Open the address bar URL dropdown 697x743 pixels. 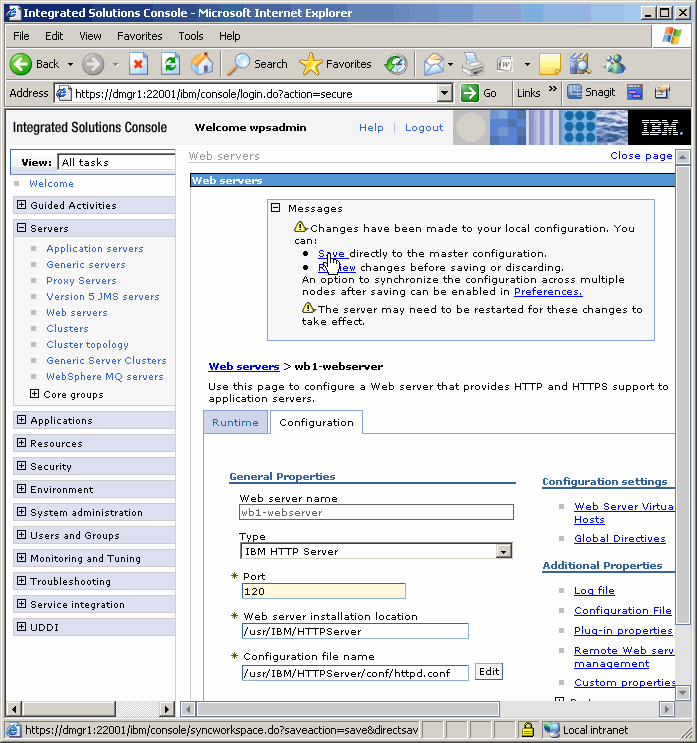445,93
